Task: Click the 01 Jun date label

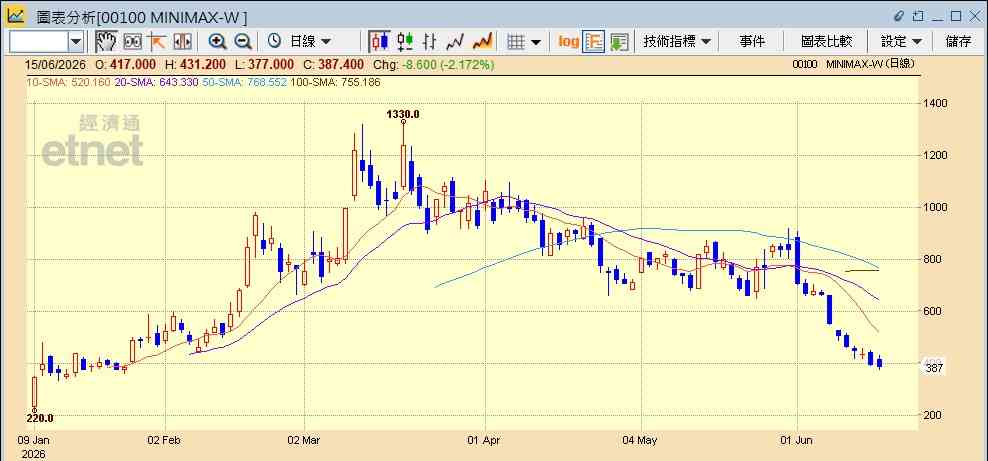Action: point(797,440)
